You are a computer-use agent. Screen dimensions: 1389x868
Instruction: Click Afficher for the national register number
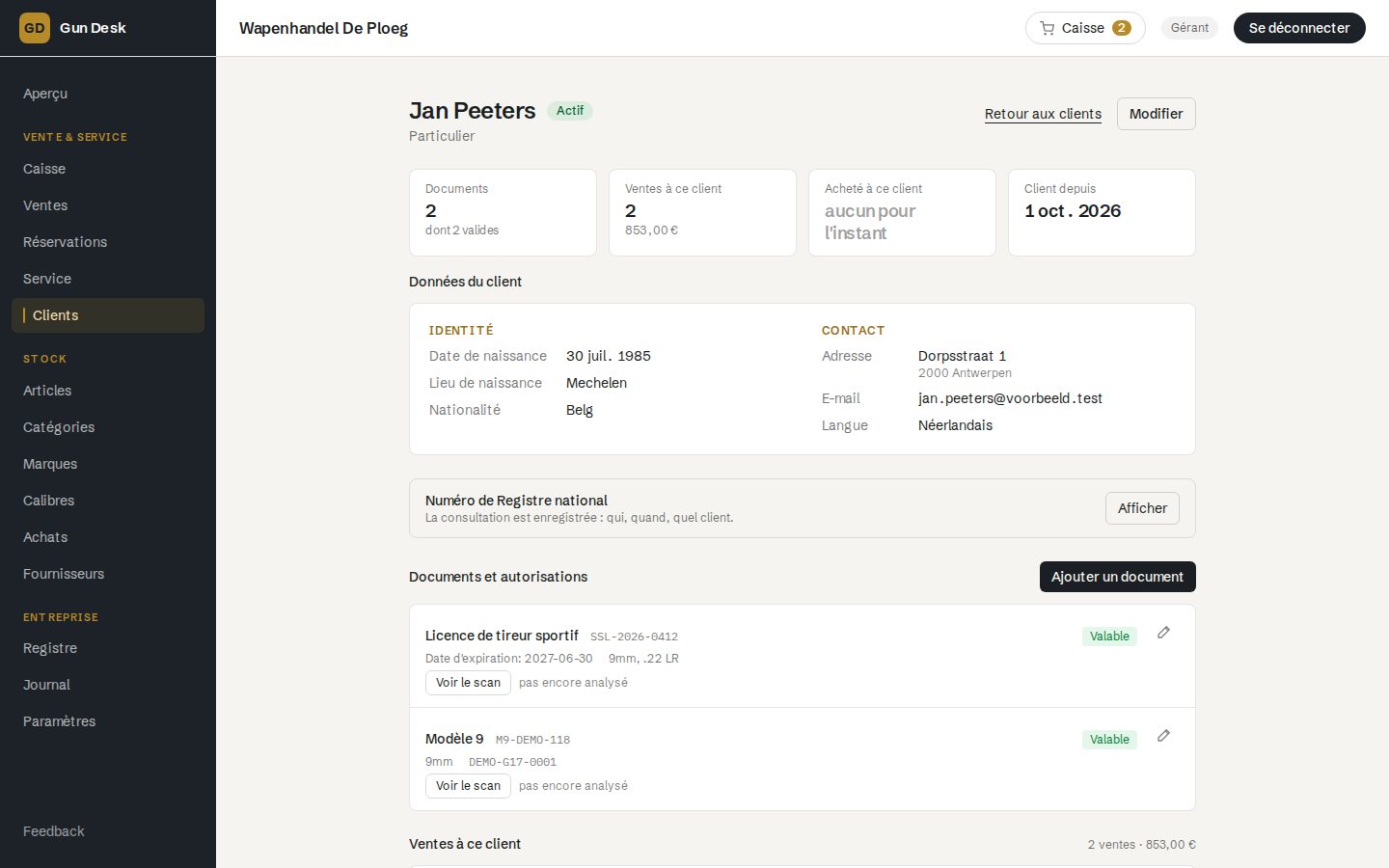tap(1142, 508)
